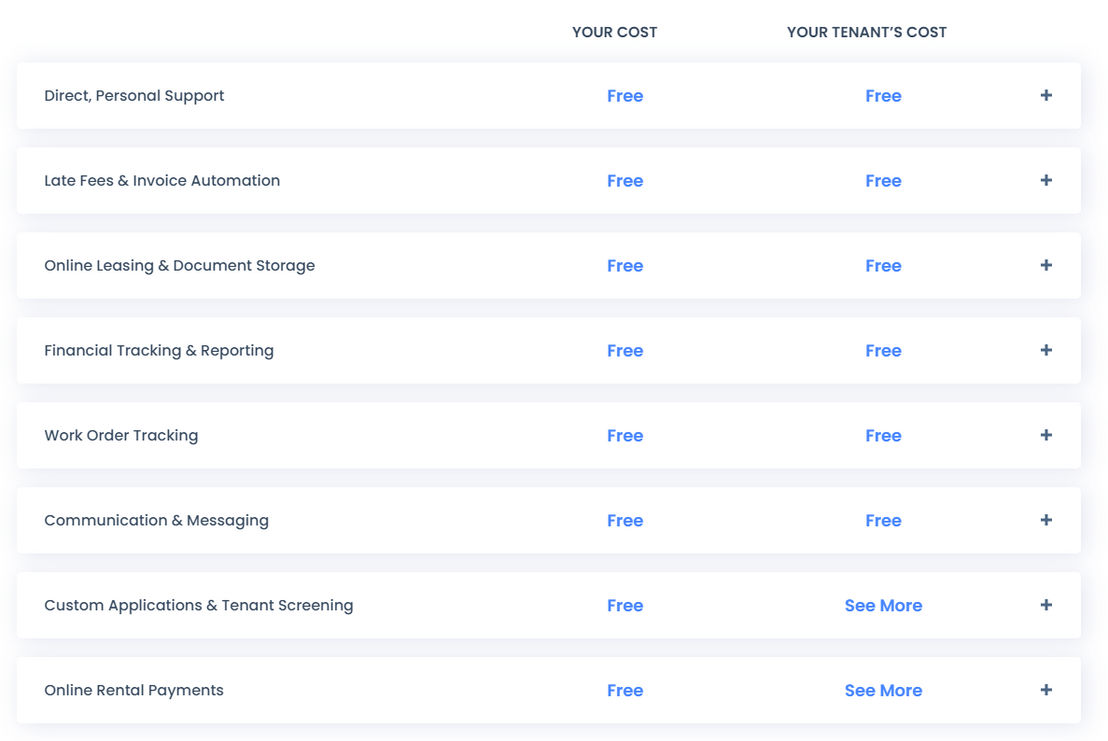1108x741 pixels.
Task: Click Tenant's Cost Free for Communication & Messaging
Action: (x=883, y=521)
